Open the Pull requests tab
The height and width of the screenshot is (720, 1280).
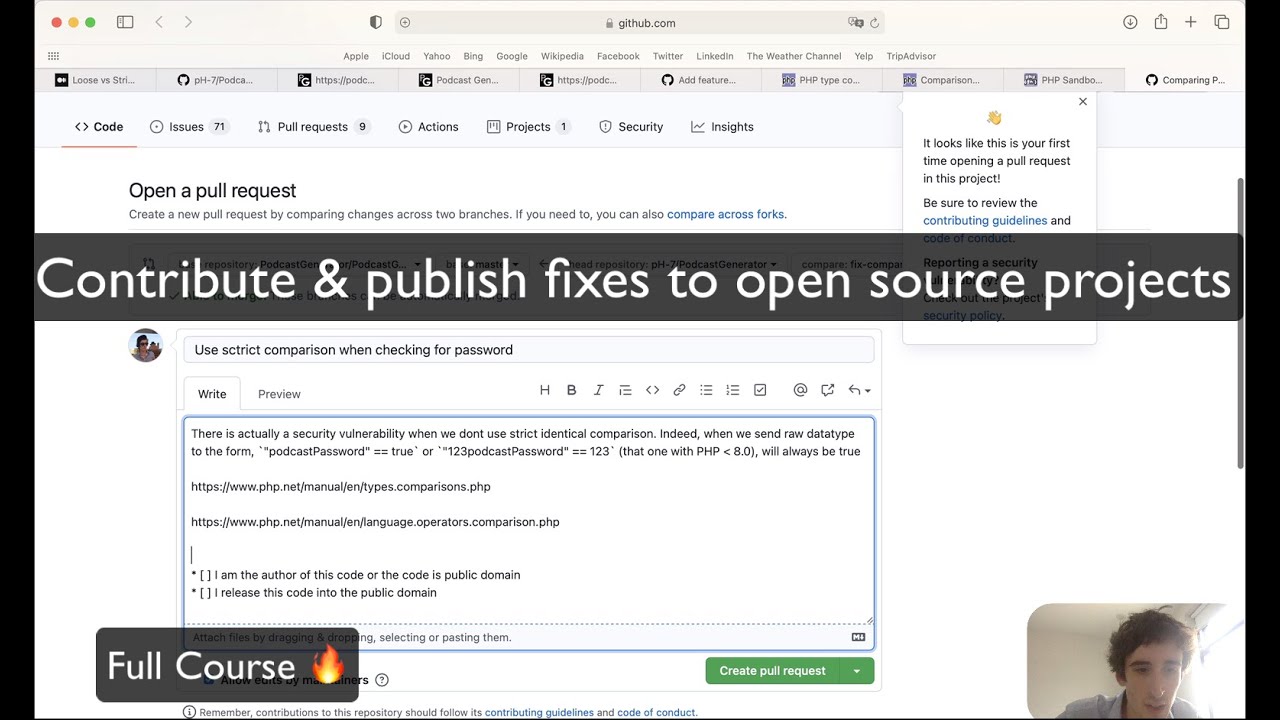313,127
